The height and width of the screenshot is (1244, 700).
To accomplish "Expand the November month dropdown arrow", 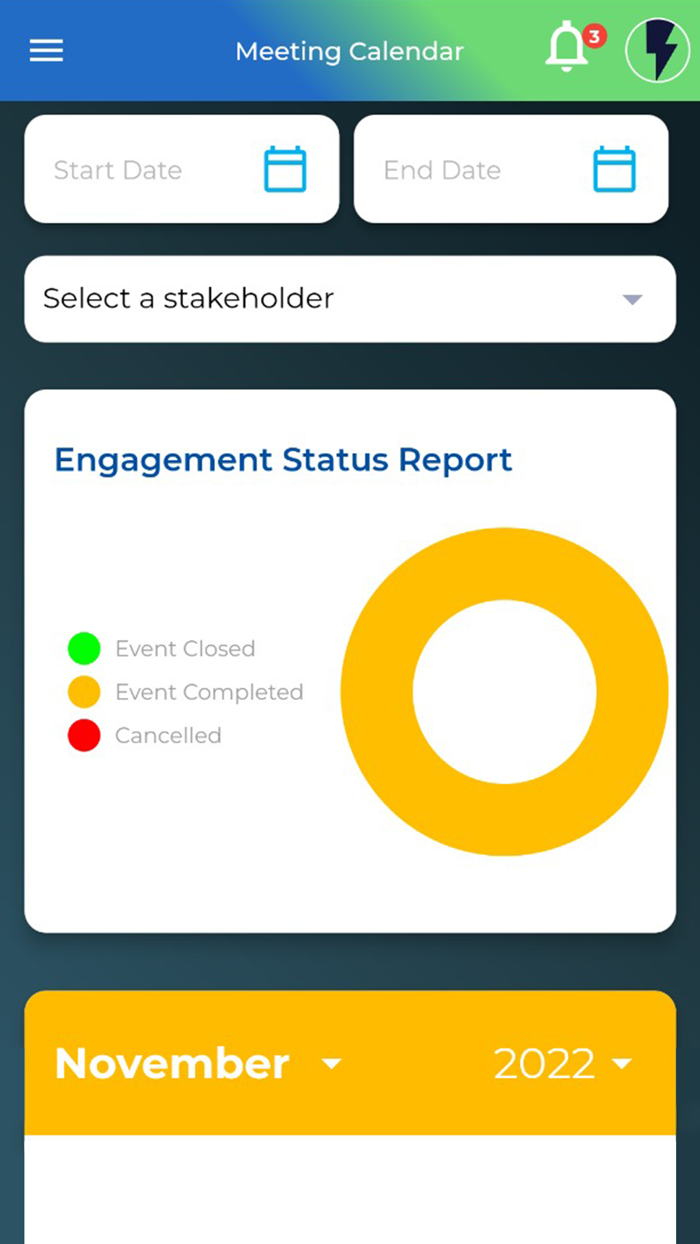I will 332,1064.
